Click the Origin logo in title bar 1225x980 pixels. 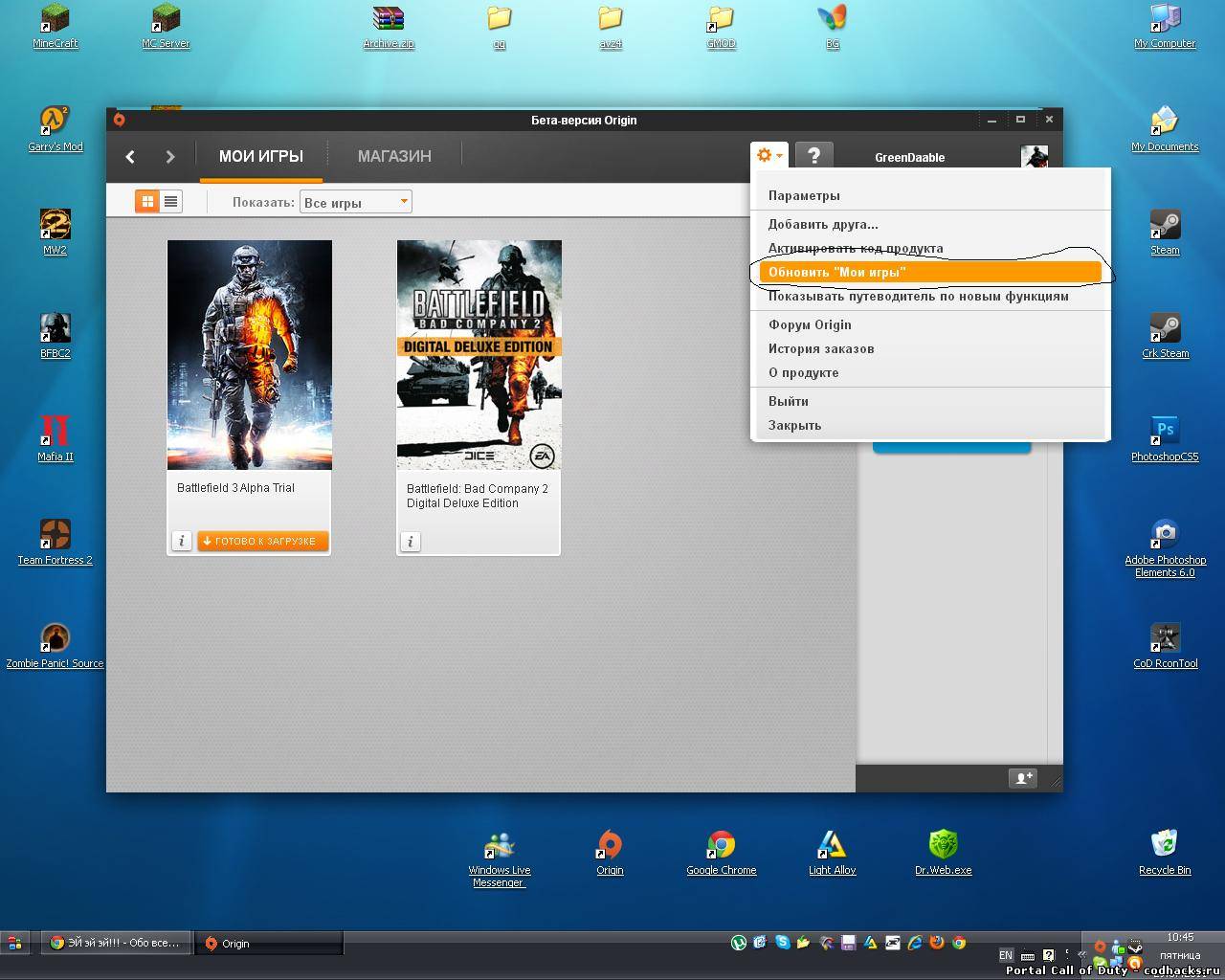point(120,120)
